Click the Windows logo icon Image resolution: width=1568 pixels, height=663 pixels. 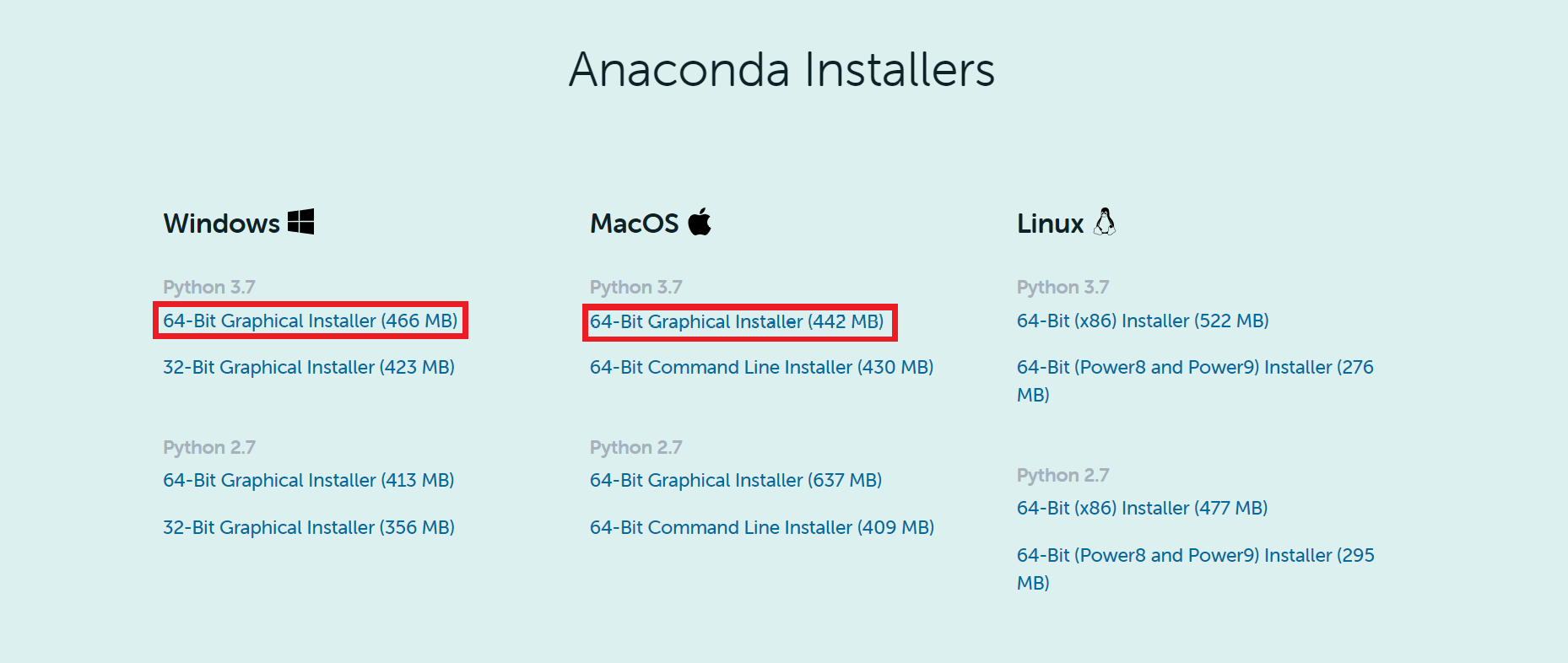[301, 222]
